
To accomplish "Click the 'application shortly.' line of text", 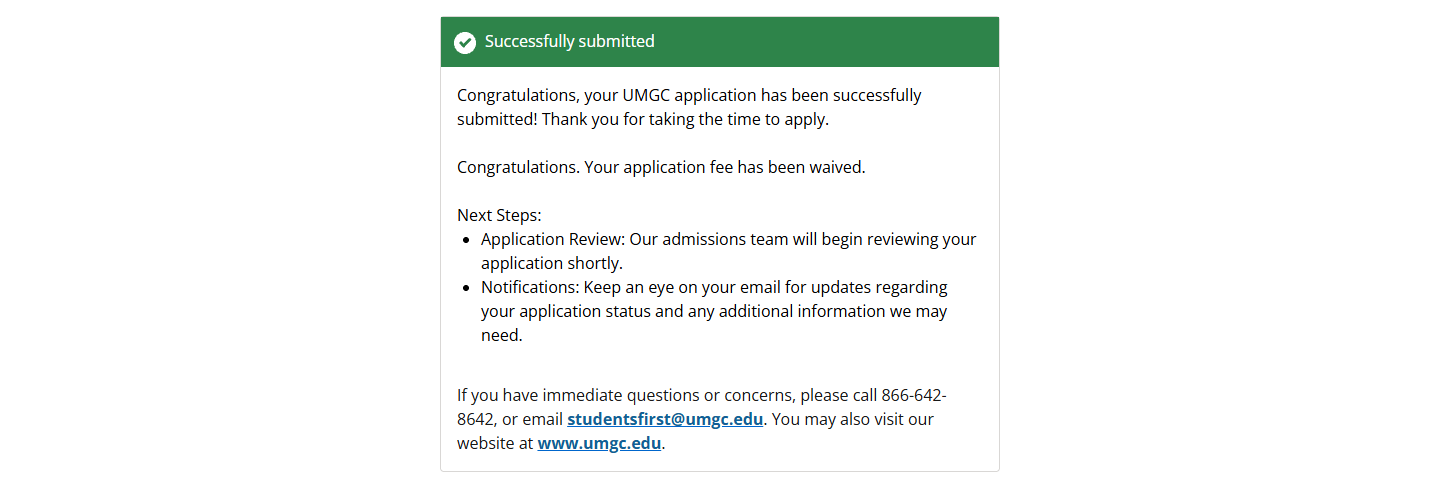I will tap(552, 263).
